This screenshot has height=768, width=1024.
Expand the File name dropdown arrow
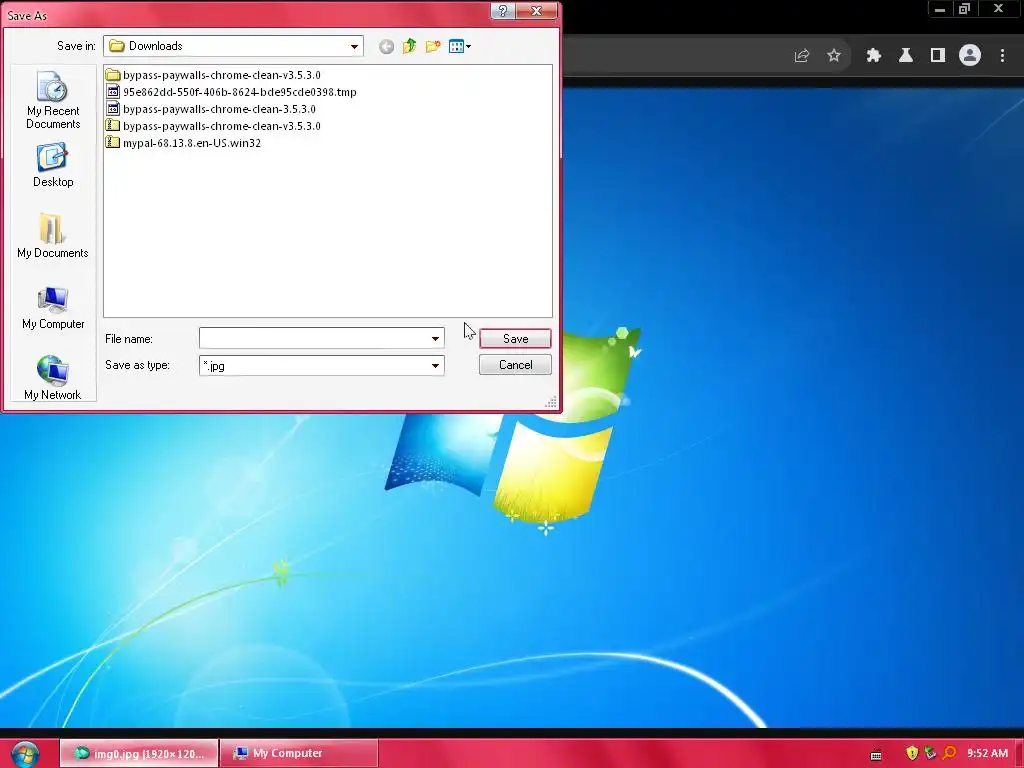pos(435,338)
